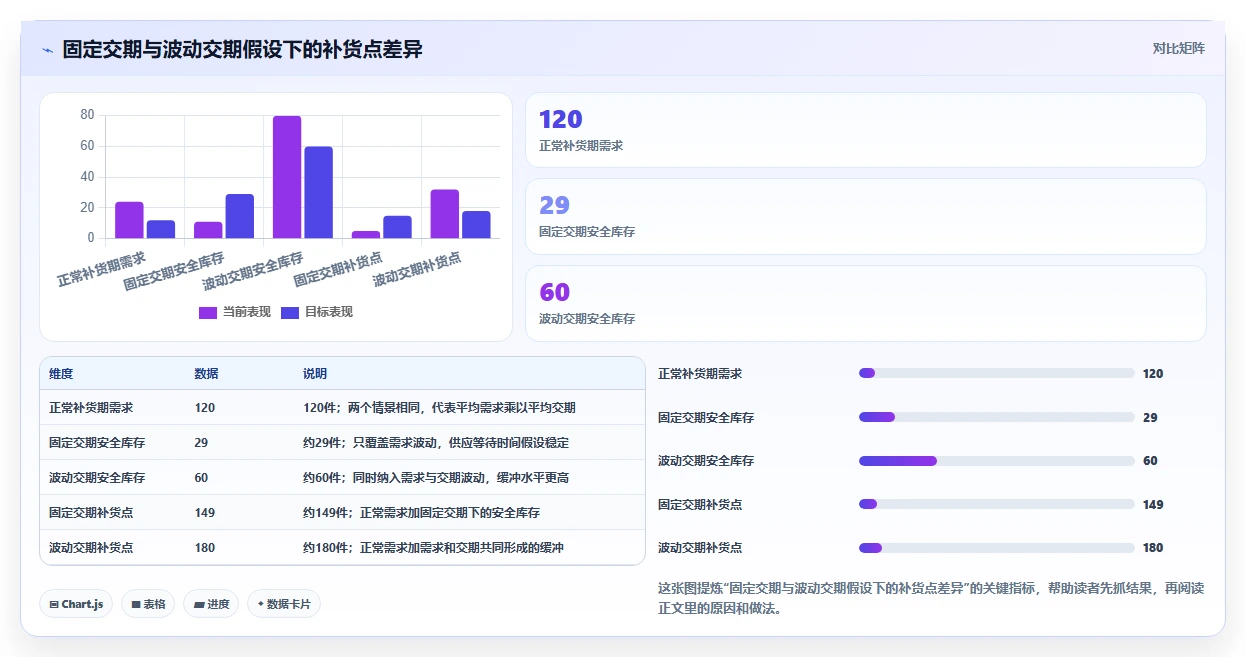The image size is (1246, 657).
Task: Click the 波动交期安全库存 progress bar
Action: click(x=996, y=461)
